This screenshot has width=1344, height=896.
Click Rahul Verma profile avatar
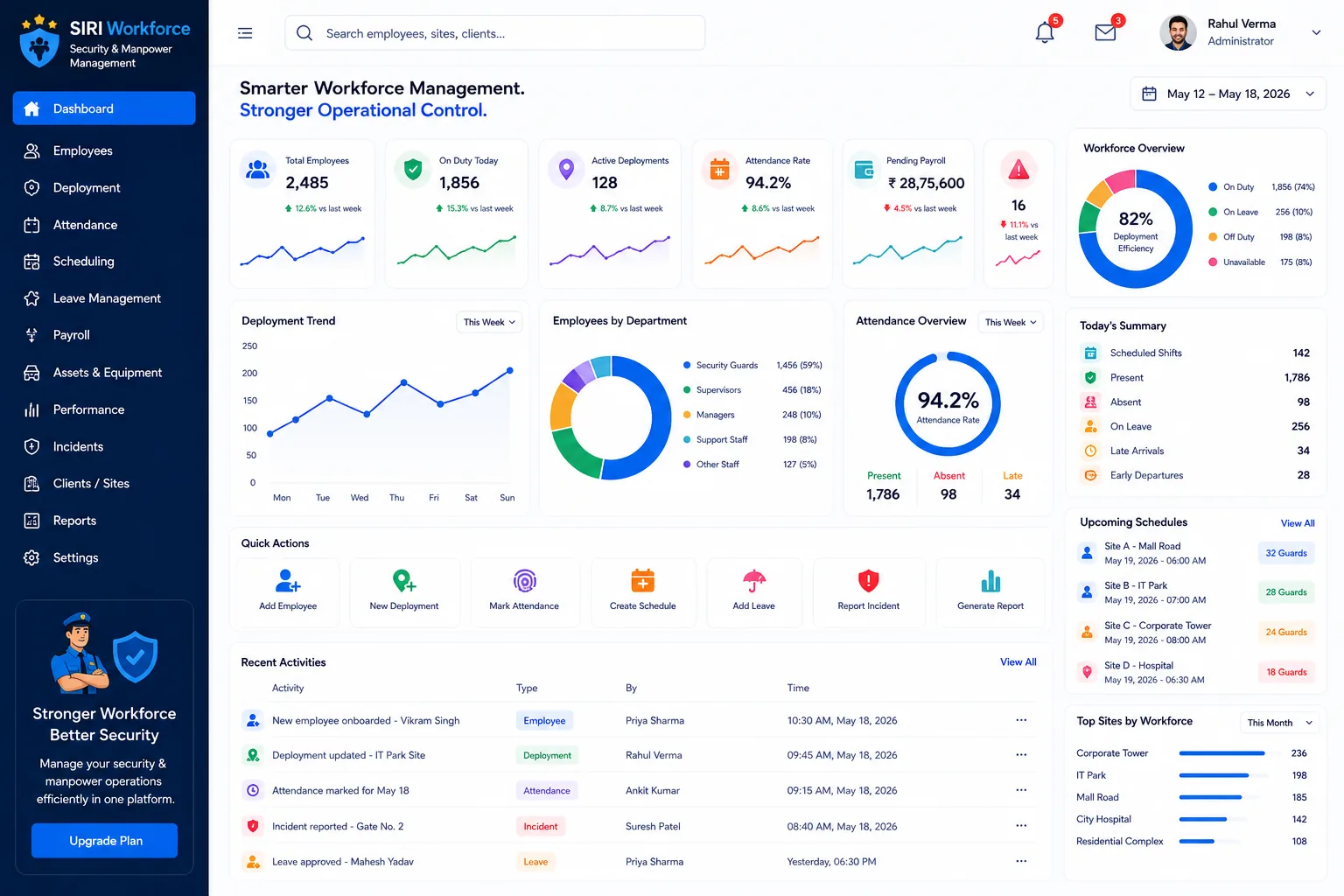1178,33
